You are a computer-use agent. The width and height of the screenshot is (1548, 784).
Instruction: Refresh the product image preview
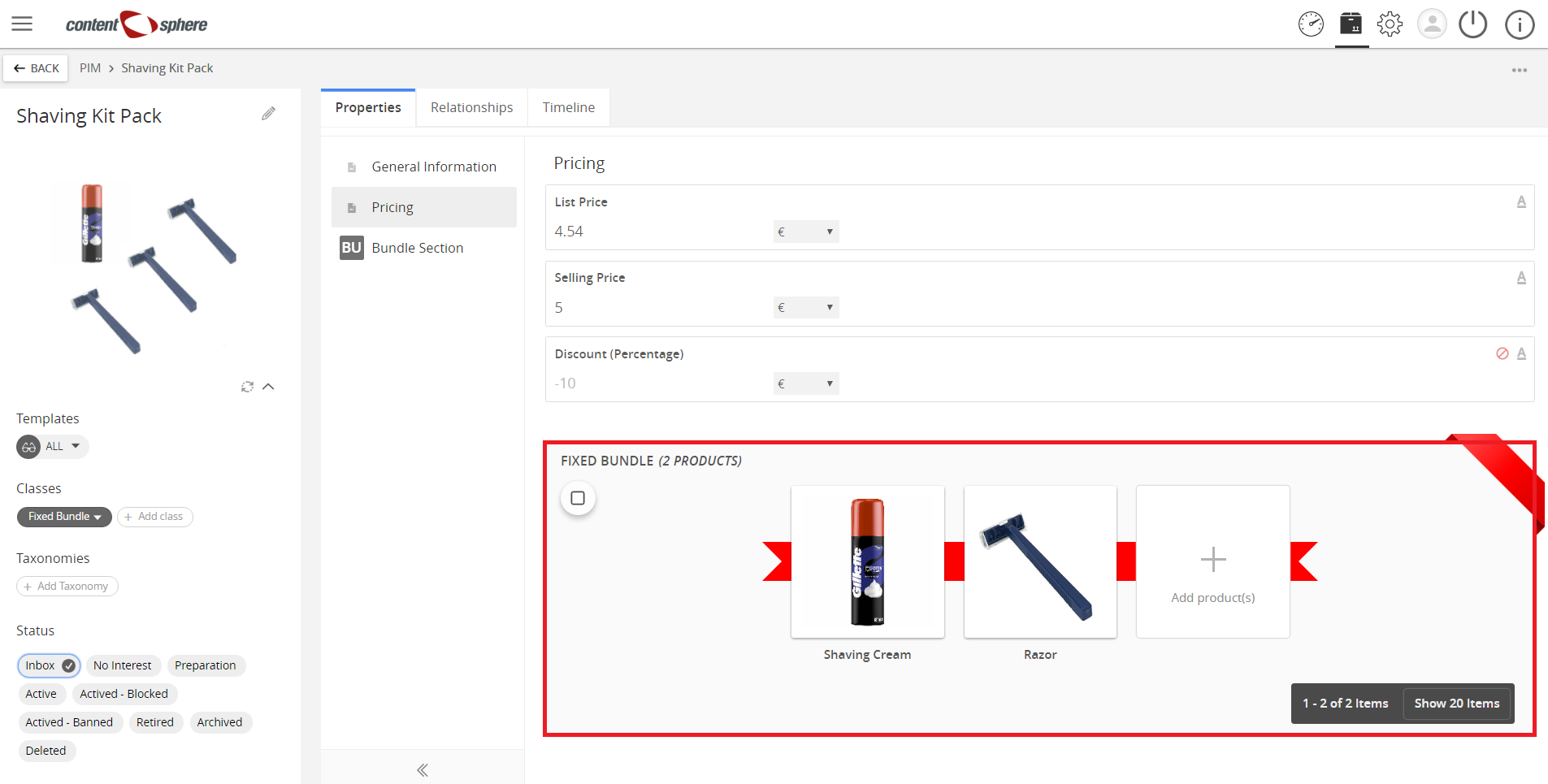(x=247, y=387)
